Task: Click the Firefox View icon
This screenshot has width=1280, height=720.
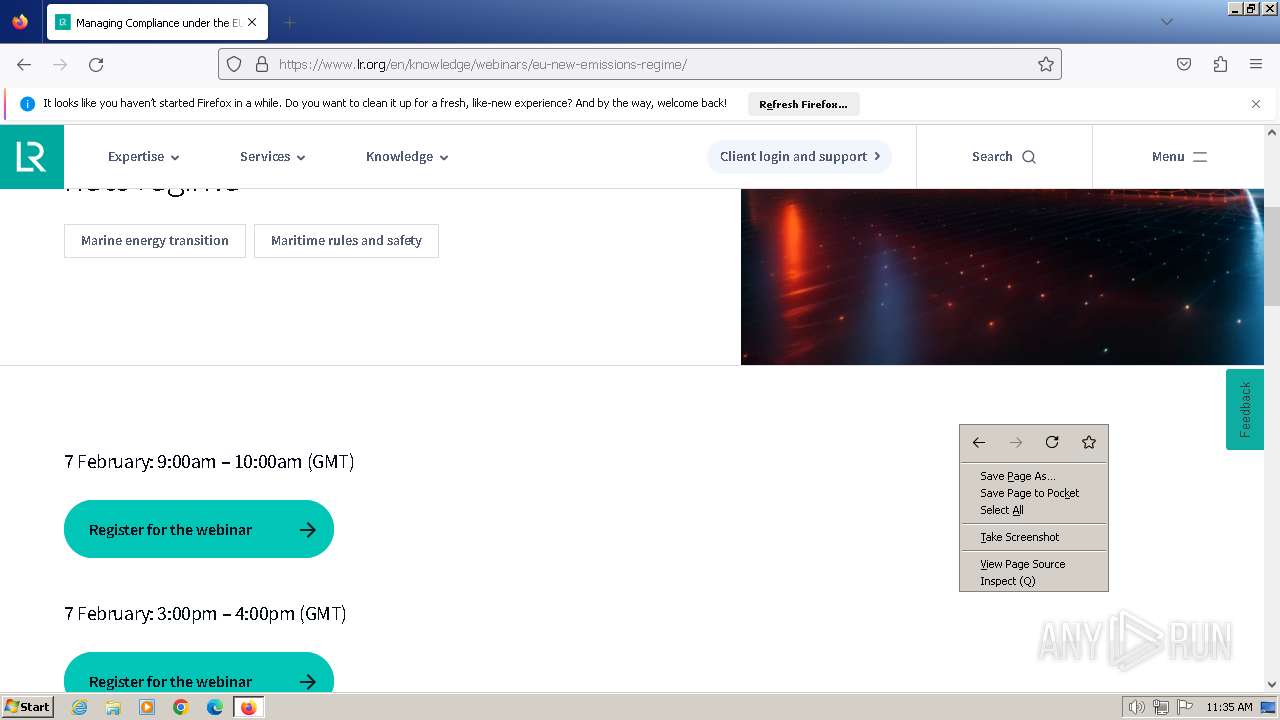Action: pos(20,22)
